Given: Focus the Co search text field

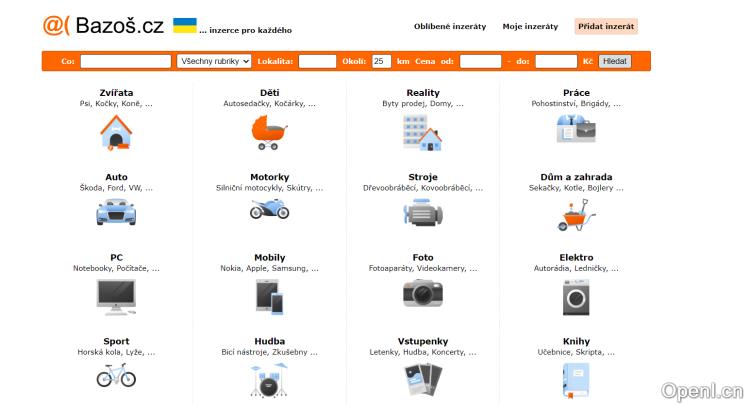Looking at the screenshot, I should (x=125, y=61).
